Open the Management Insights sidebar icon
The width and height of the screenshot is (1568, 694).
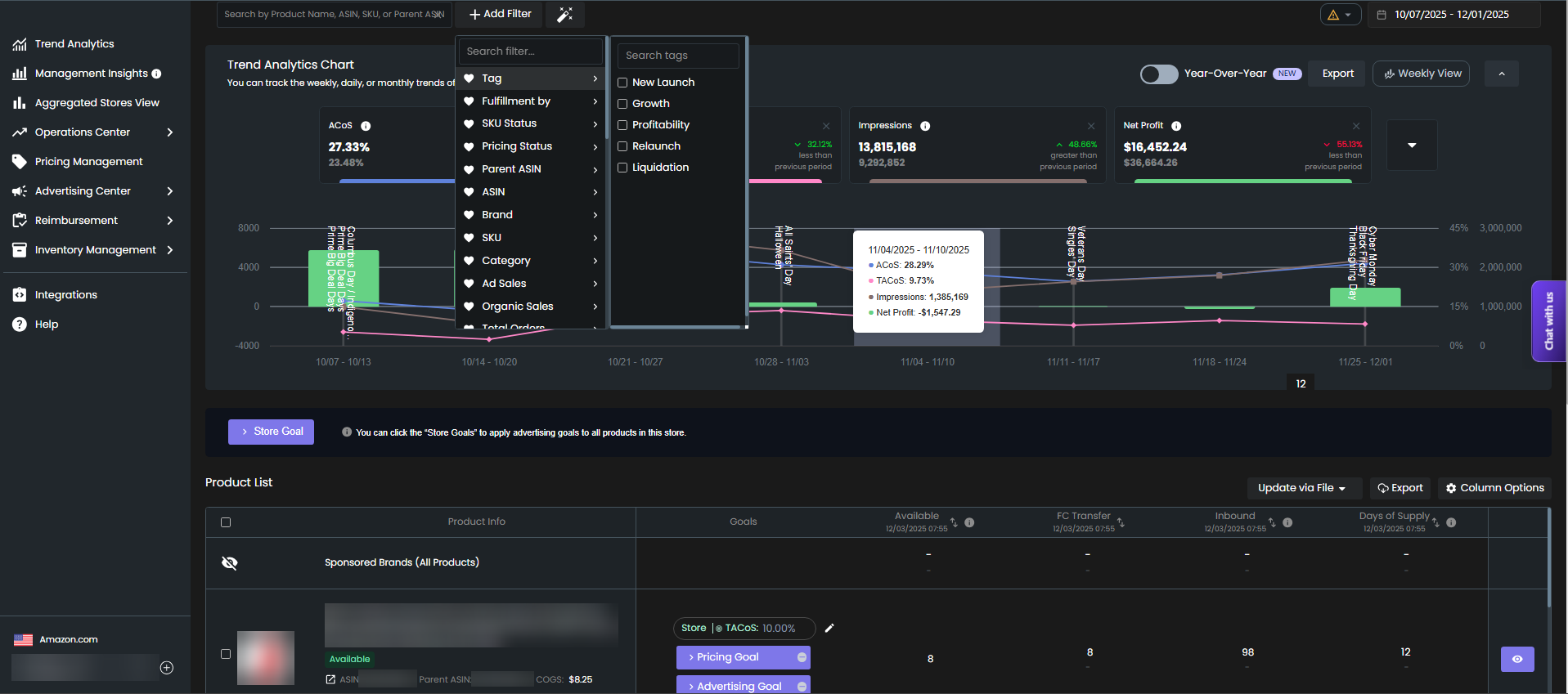coord(20,74)
